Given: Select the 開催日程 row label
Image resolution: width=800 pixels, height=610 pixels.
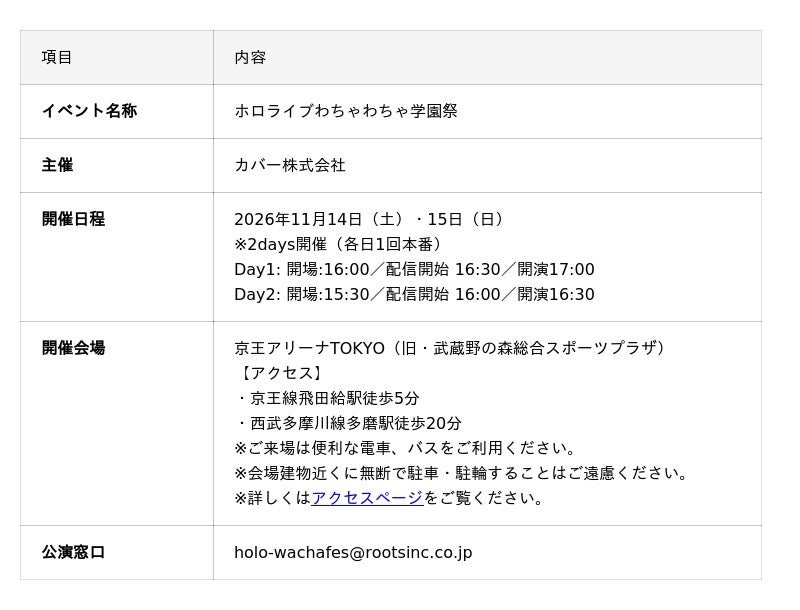Looking at the screenshot, I should (73, 219).
